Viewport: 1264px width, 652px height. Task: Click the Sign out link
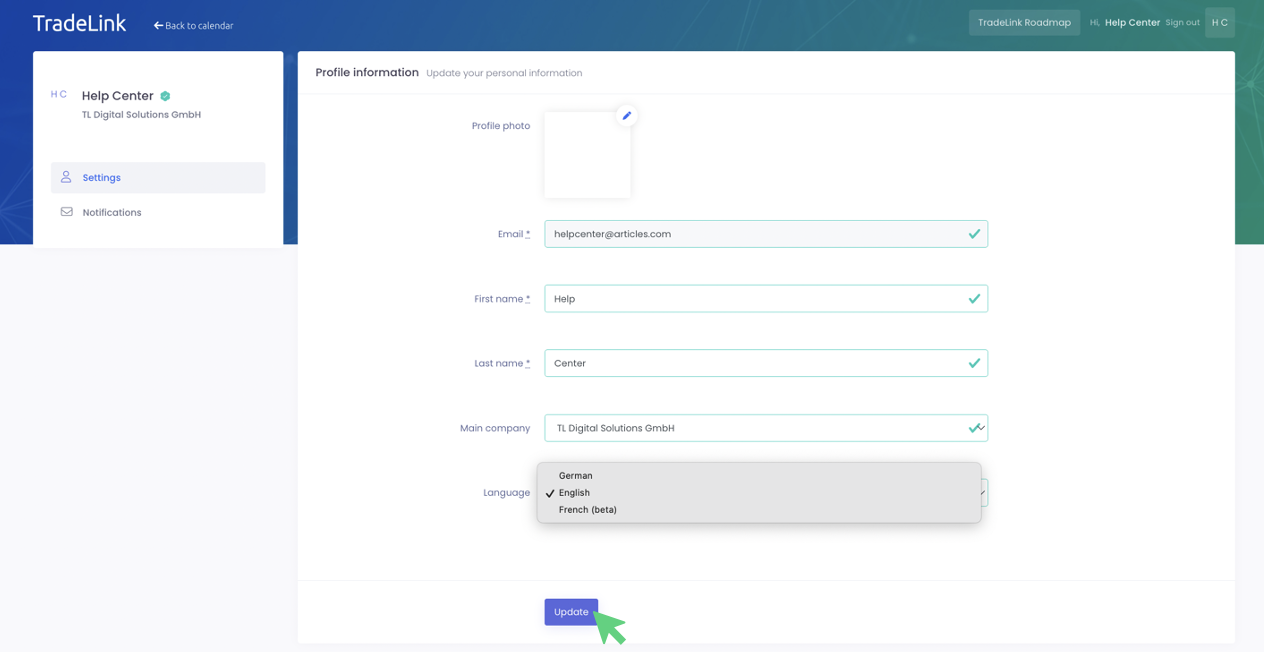1182,23
